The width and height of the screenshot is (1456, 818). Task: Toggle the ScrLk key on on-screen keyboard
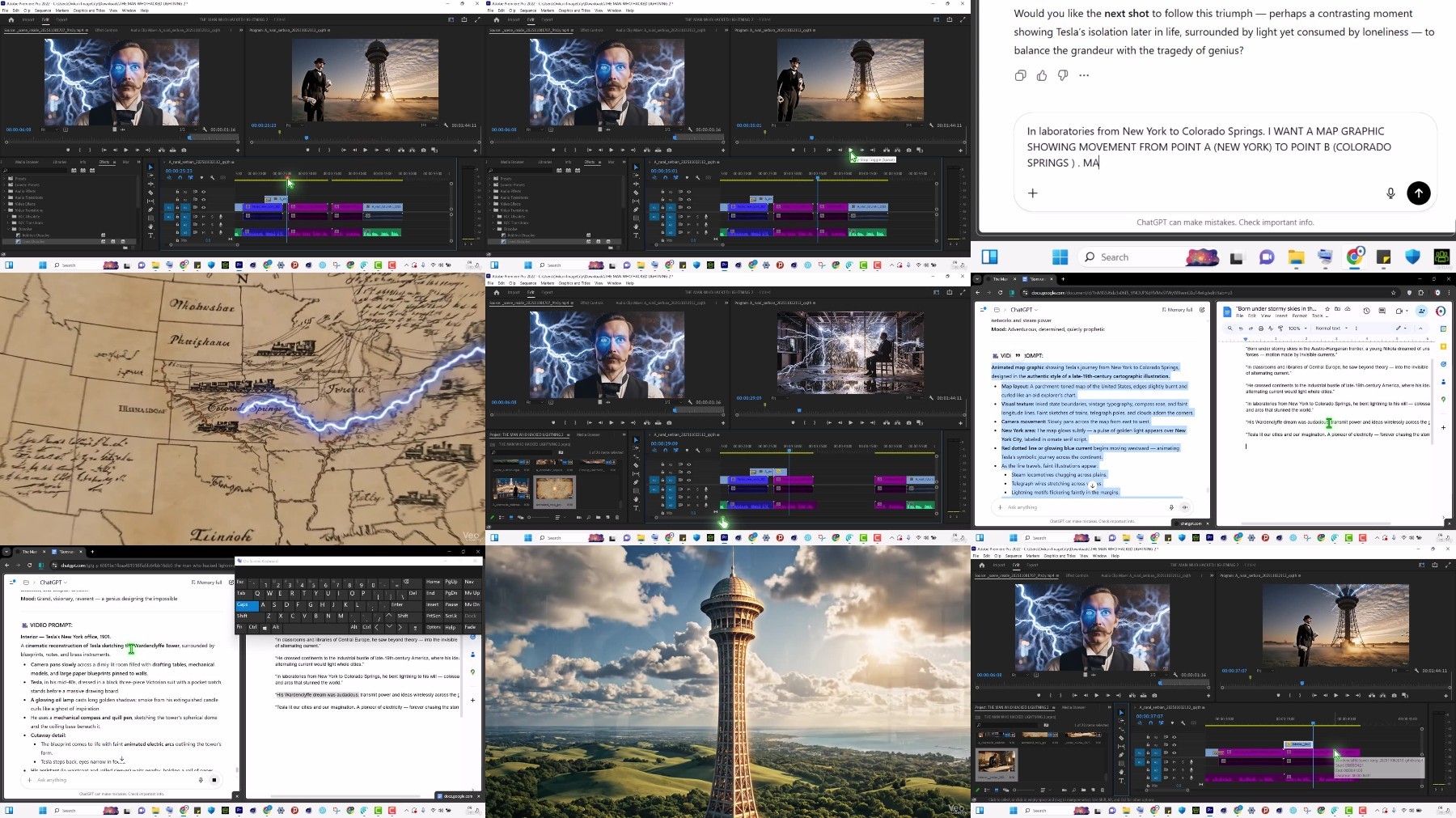451,617
